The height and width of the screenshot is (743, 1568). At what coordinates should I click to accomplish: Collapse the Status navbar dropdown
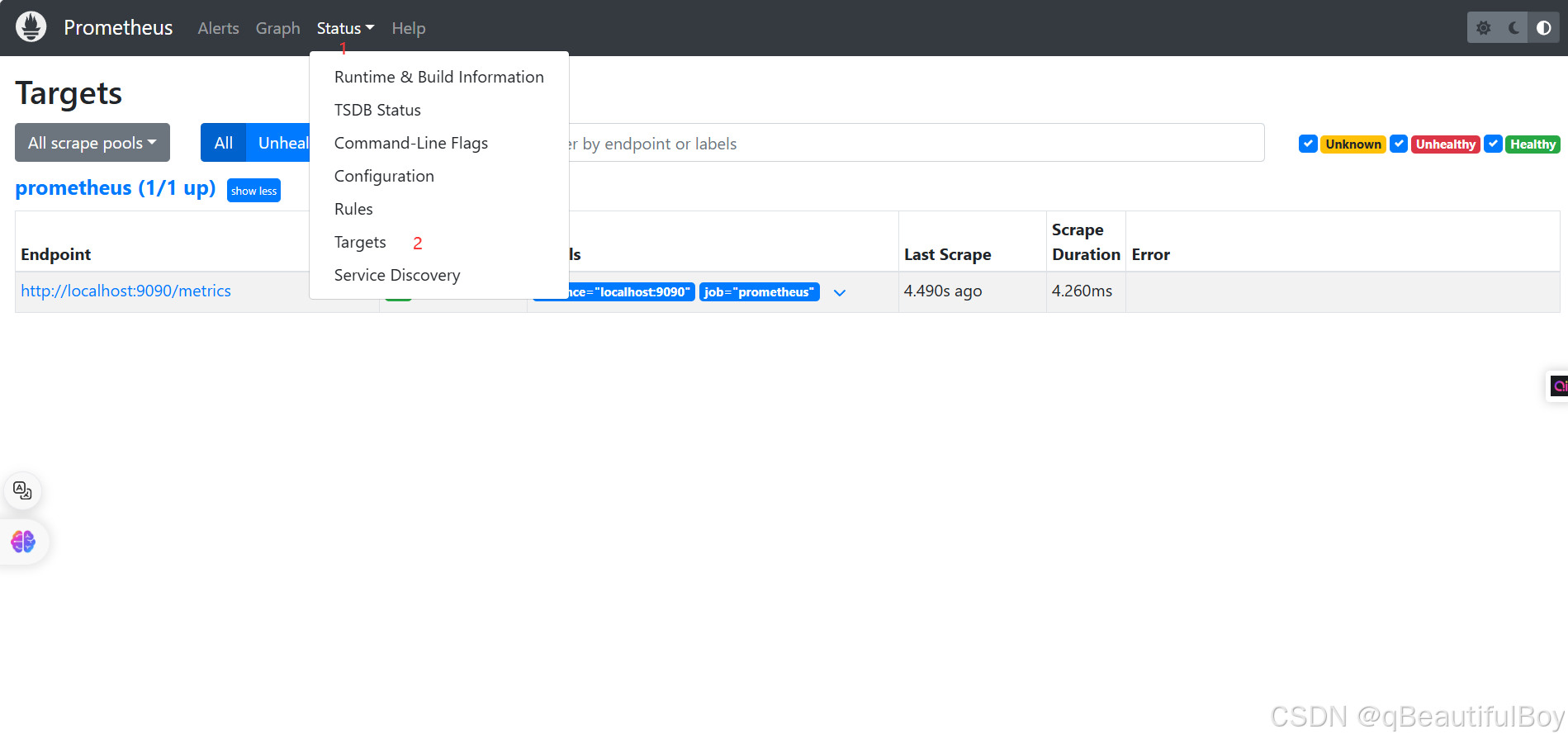tap(345, 28)
